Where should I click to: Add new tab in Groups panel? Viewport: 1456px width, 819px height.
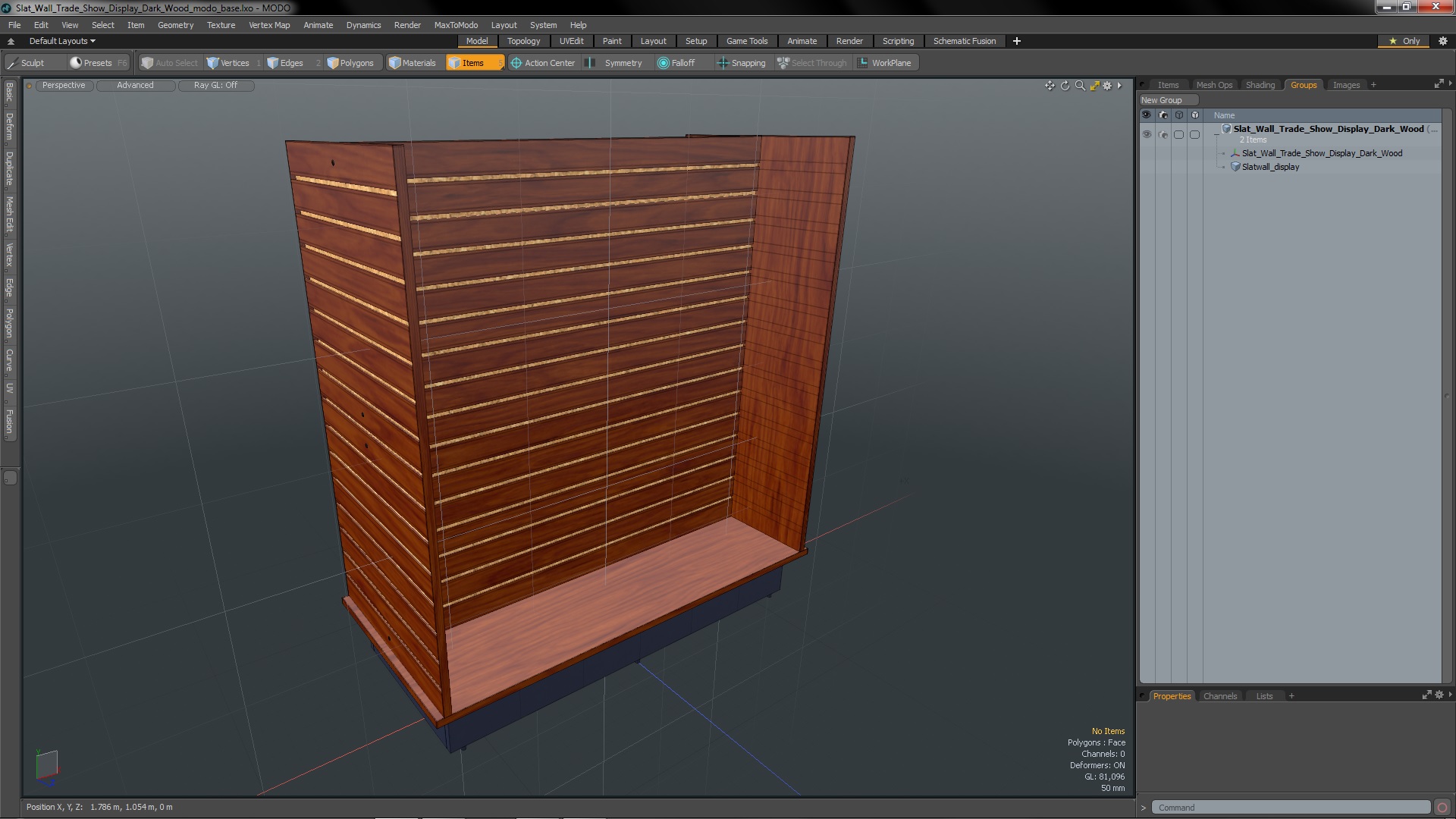(x=1373, y=85)
